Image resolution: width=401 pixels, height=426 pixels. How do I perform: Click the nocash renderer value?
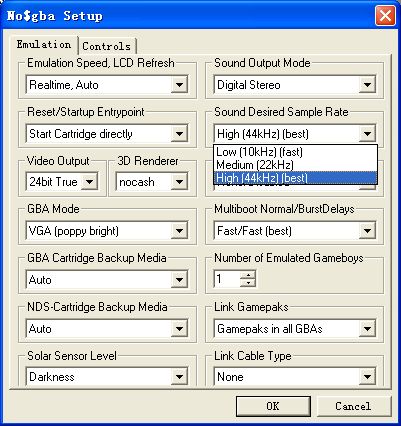(137, 182)
